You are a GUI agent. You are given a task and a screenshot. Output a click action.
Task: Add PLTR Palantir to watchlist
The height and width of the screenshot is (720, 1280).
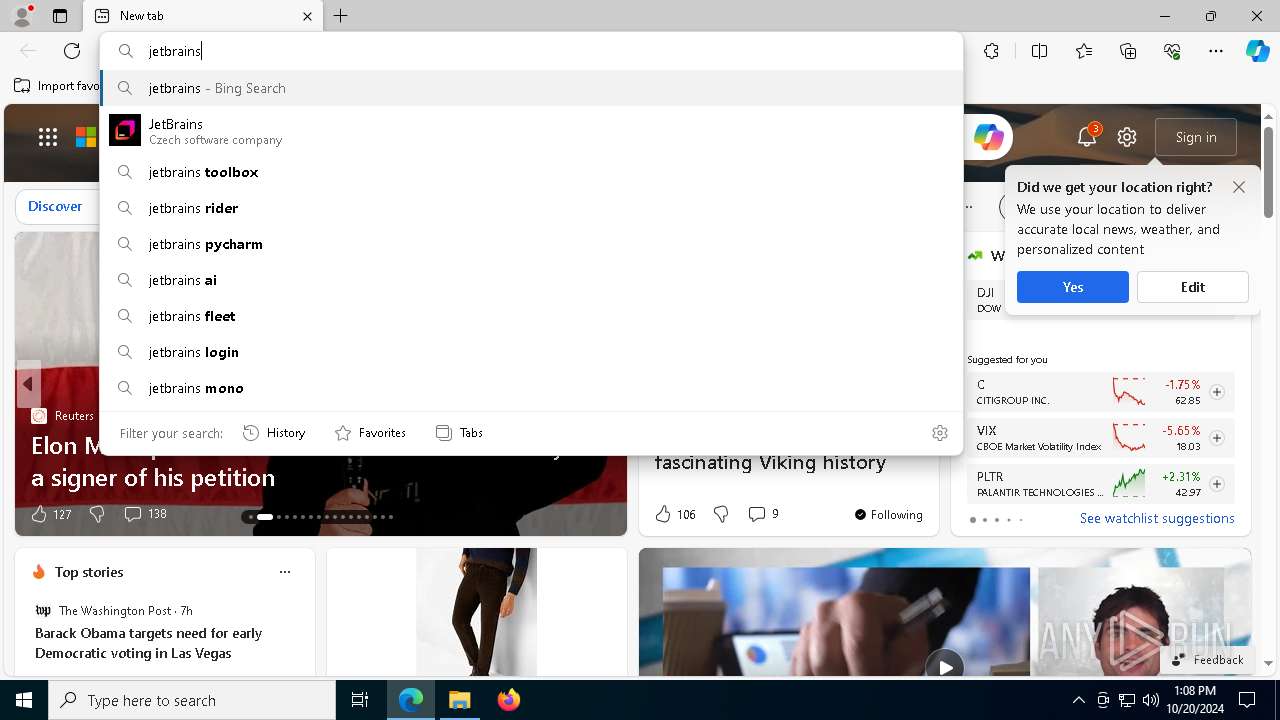click(x=1217, y=484)
